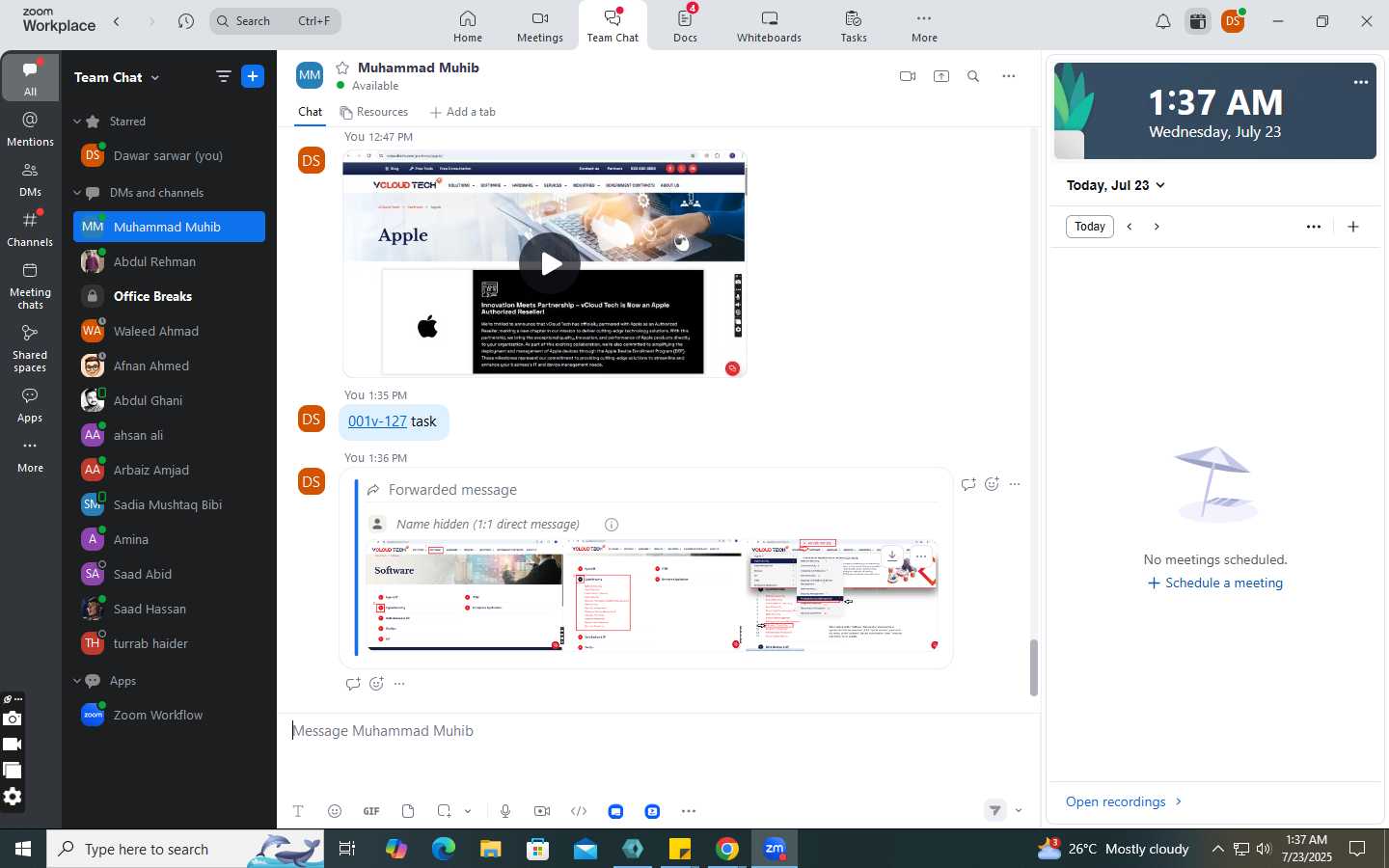Open chat with Abdul Rehman
This screenshot has width=1389, height=868.
[170, 261]
